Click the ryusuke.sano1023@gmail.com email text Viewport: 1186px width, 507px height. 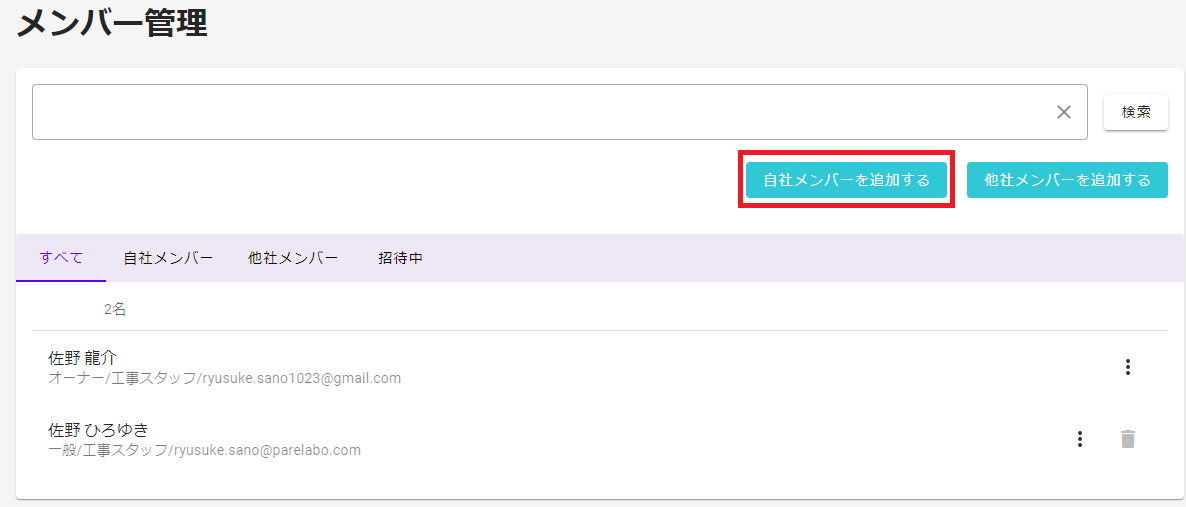click(301, 378)
